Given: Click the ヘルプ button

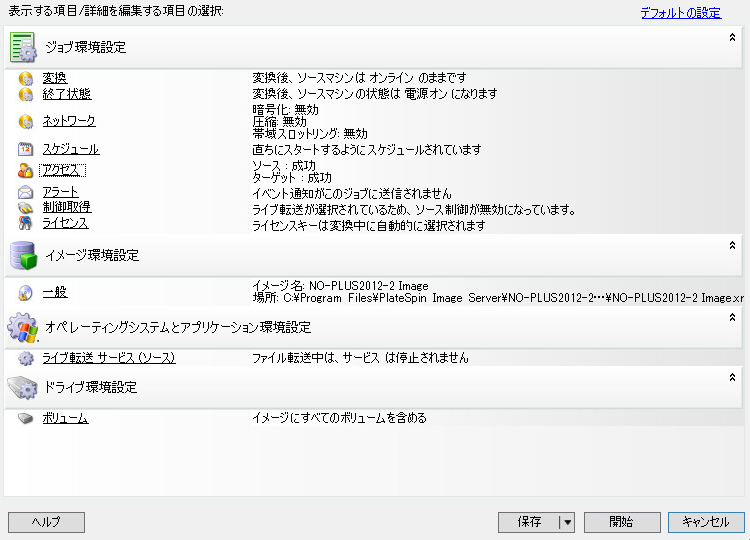Looking at the screenshot, I should [46, 522].
